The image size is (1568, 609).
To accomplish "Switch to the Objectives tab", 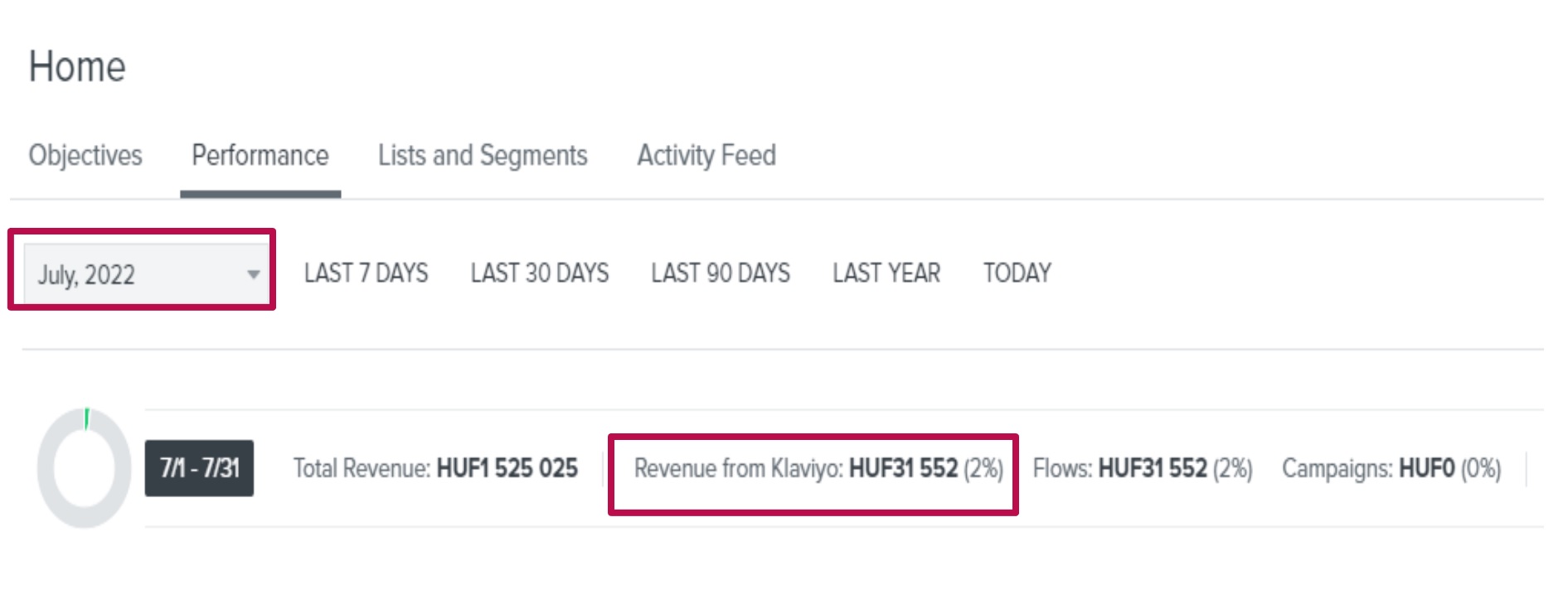I will tap(85, 156).
